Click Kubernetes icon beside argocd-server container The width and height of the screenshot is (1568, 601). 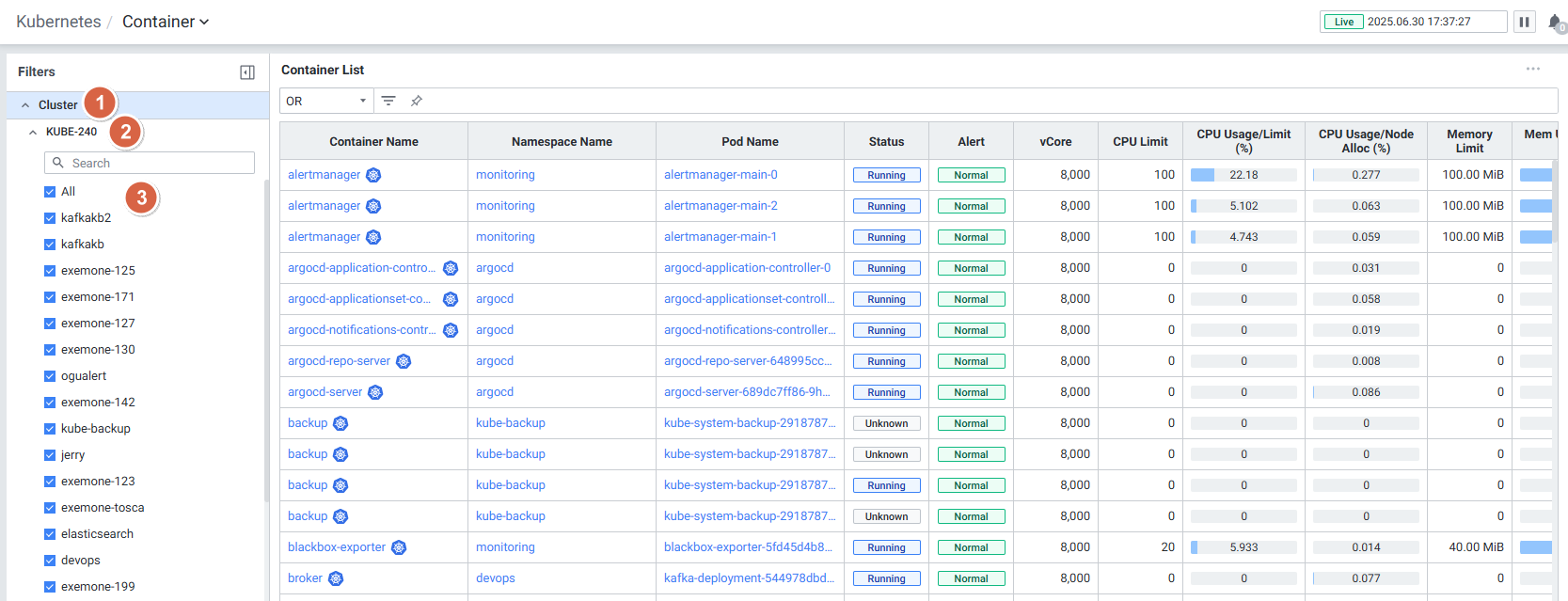pyautogui.click(x=375, y=392)
